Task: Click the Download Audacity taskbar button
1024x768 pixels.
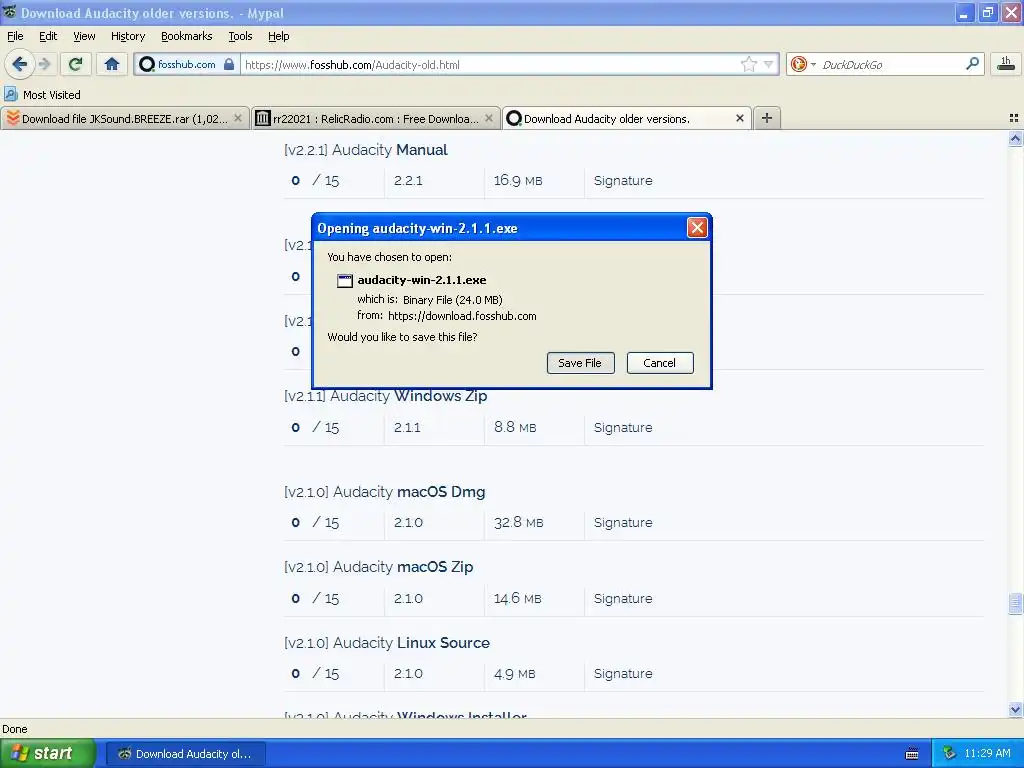Action: point(185,754)
